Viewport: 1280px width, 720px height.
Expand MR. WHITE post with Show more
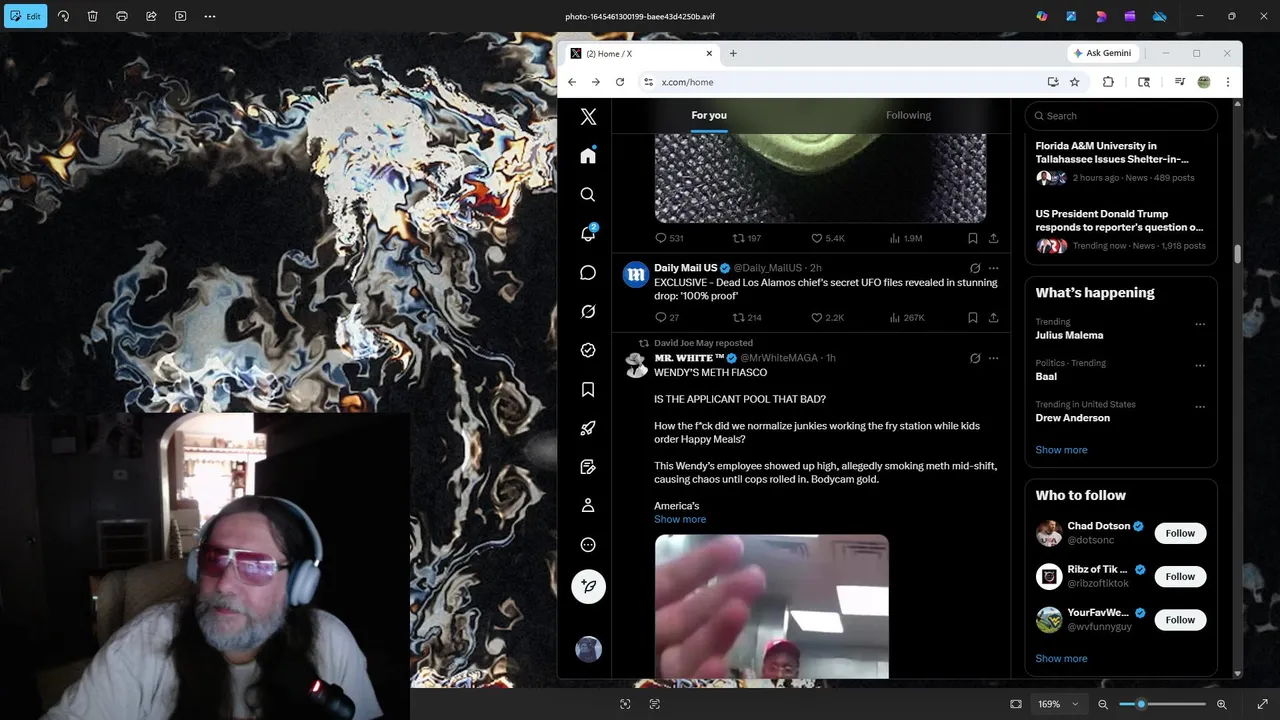pos(680,519)
